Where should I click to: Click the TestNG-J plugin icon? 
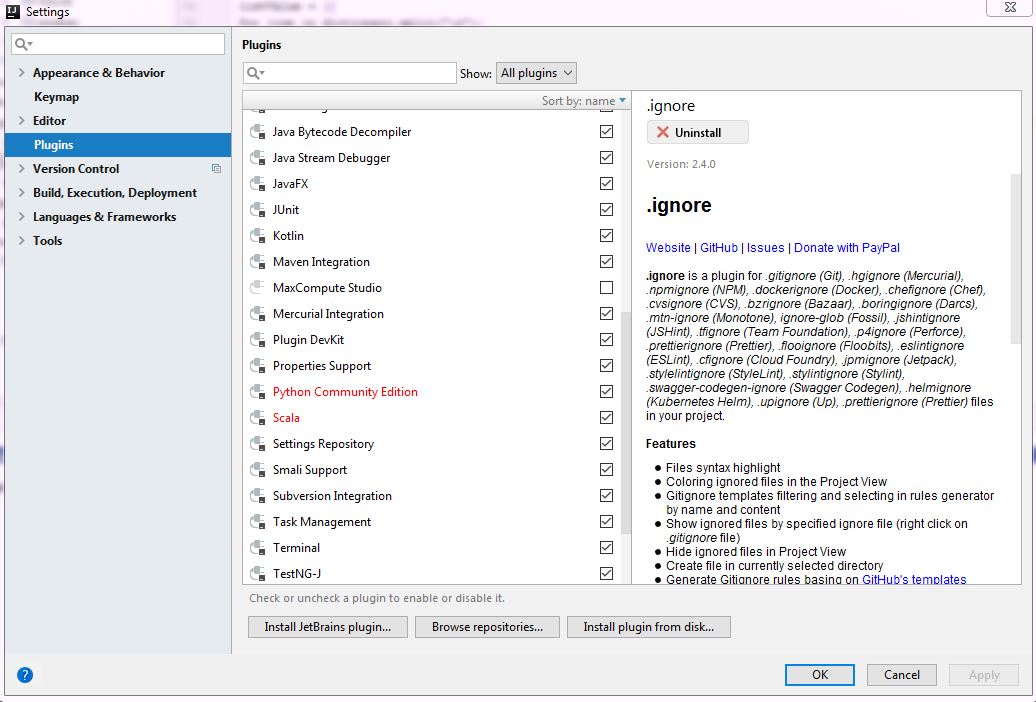tap(258, 573)
